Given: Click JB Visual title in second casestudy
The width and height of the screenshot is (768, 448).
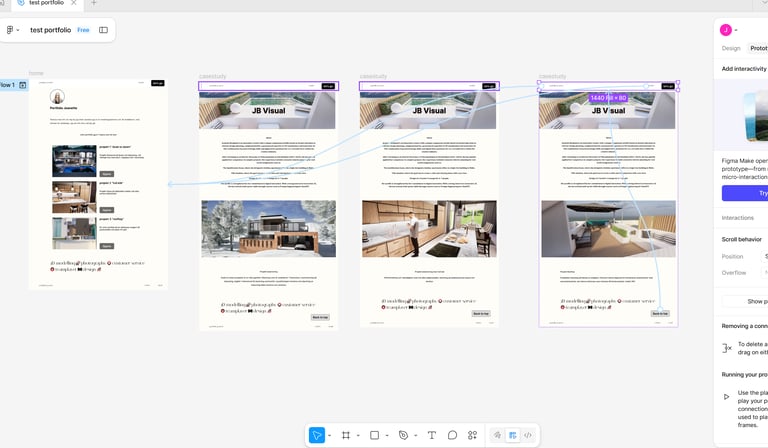Looking at the screenshot, I should [x=429, y=111].
